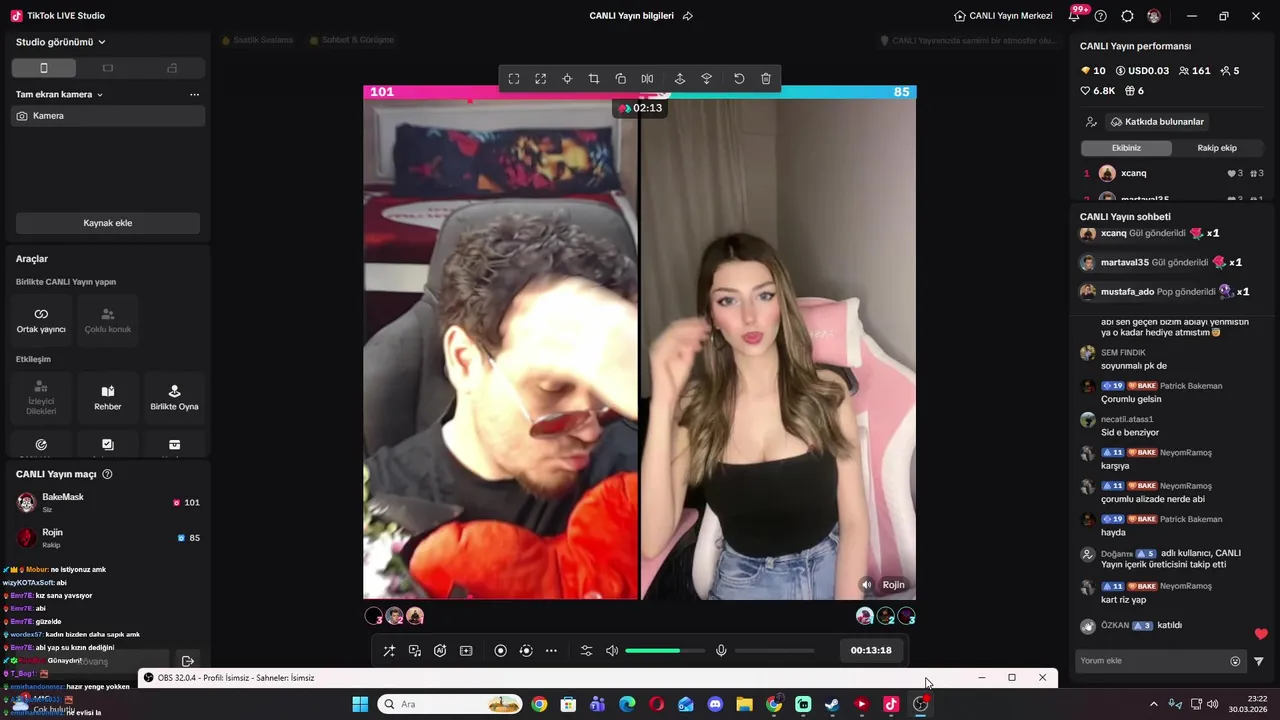Open the magic wand effects icon
The height and width of the screenshot is (720, 1280).
389,651
